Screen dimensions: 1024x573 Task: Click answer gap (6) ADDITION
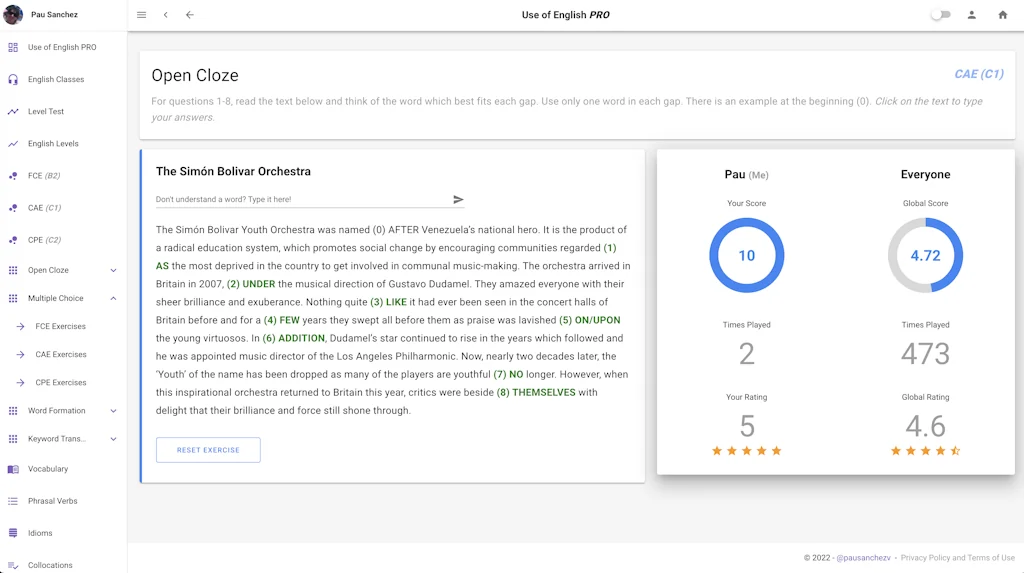click(293, 338)
